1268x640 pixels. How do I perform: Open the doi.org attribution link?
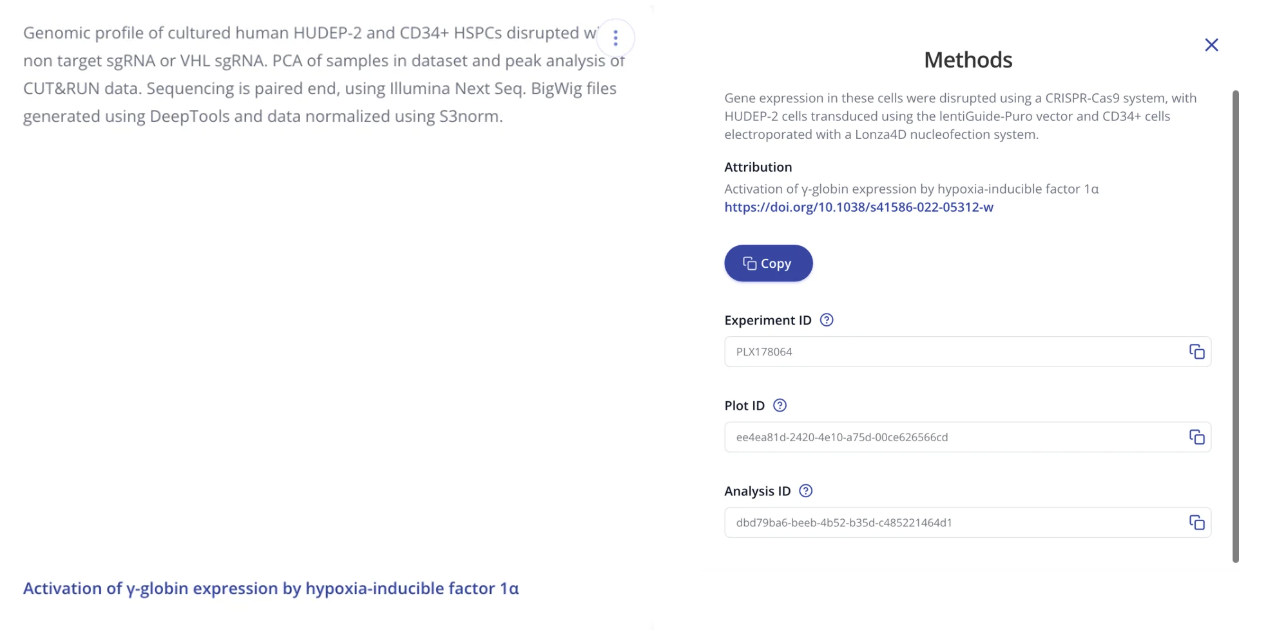(858, 208)
